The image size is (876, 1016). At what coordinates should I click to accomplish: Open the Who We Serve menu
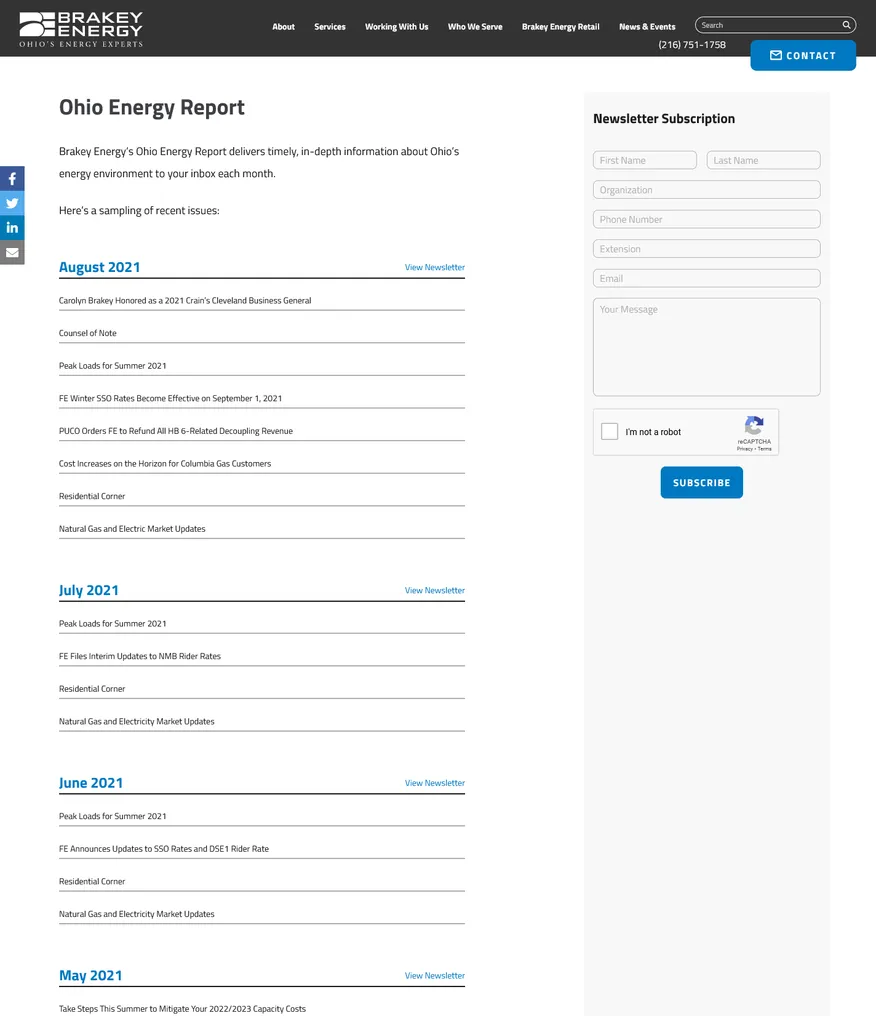(x=475, y=27)
